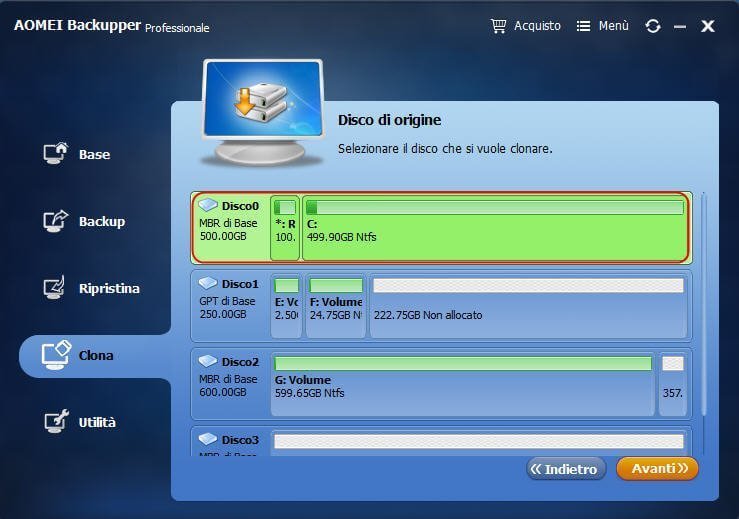Click the clone computer illustration

click(263, 112)
